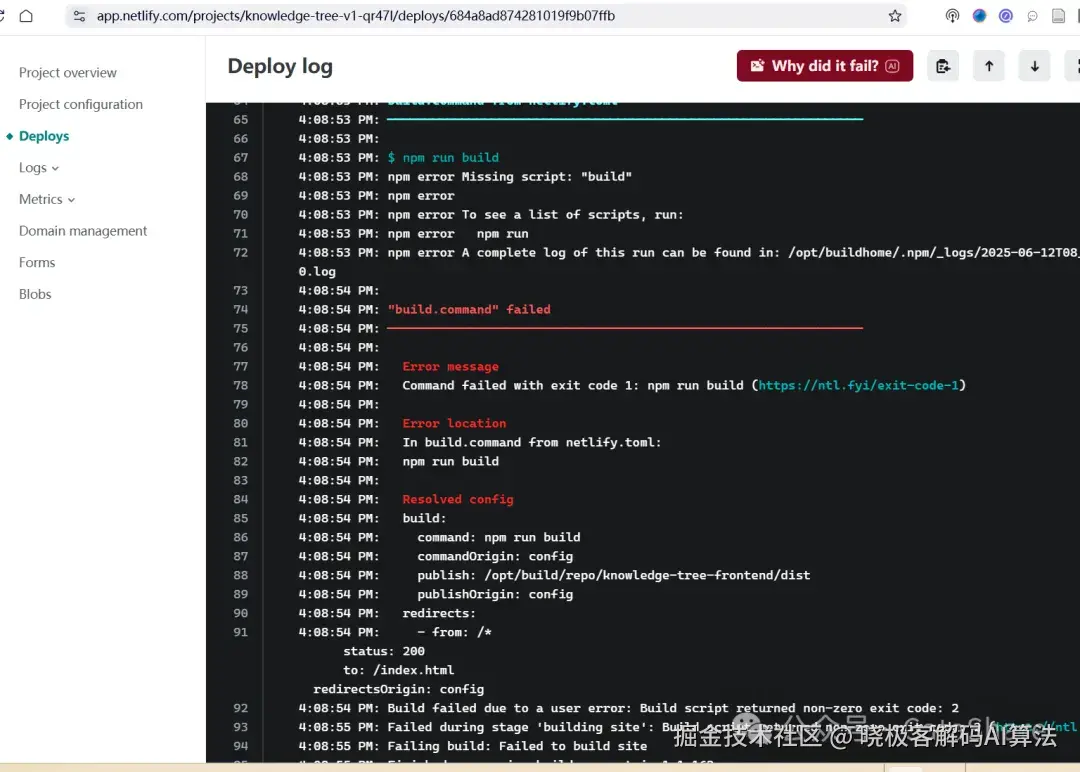The image size is (1080, 772).
Task: Click the red 'Resolved config' label
Action: [458, 499]
